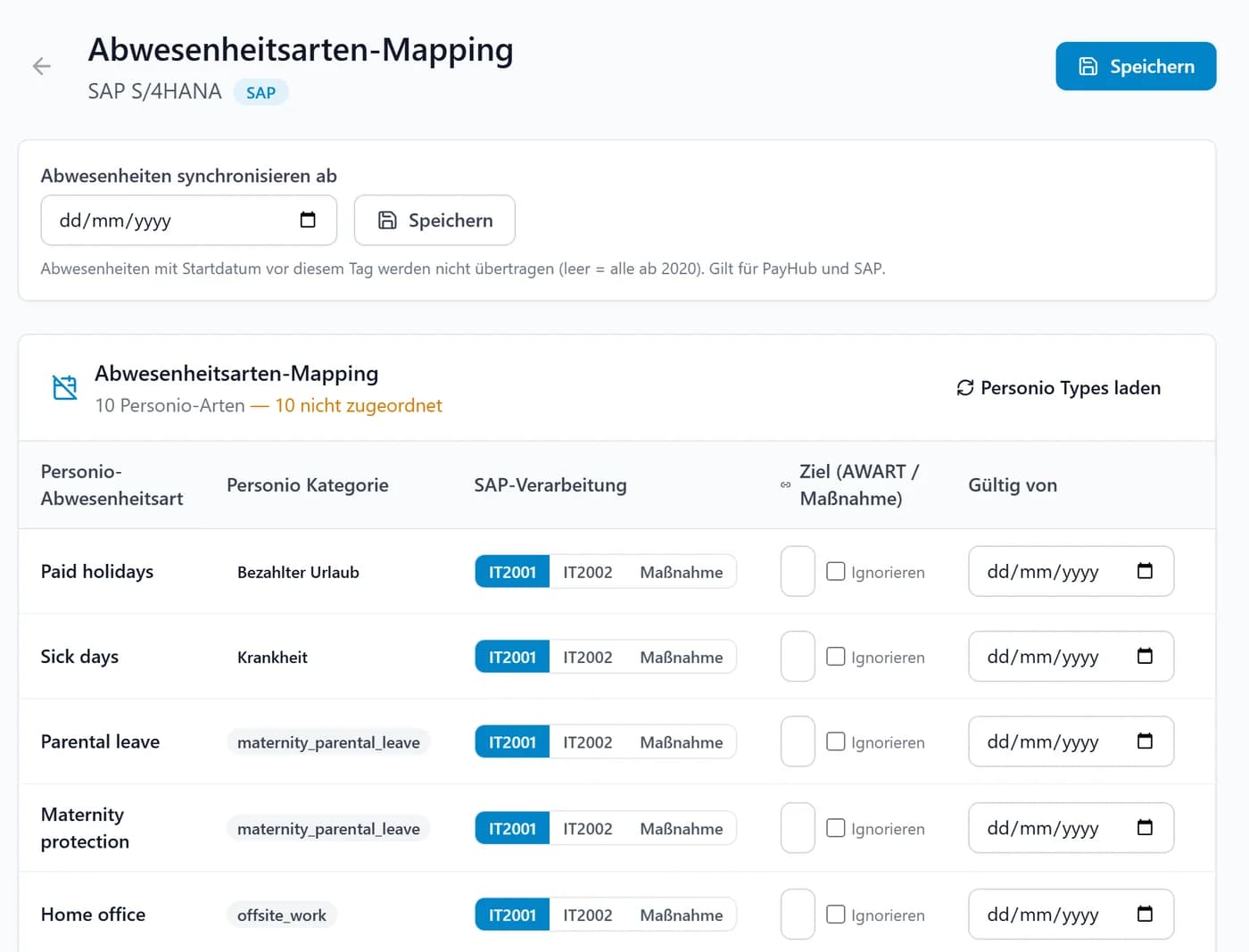Save the sync start date with Speichern
The image size is (1249, 952).
[434, 219]
